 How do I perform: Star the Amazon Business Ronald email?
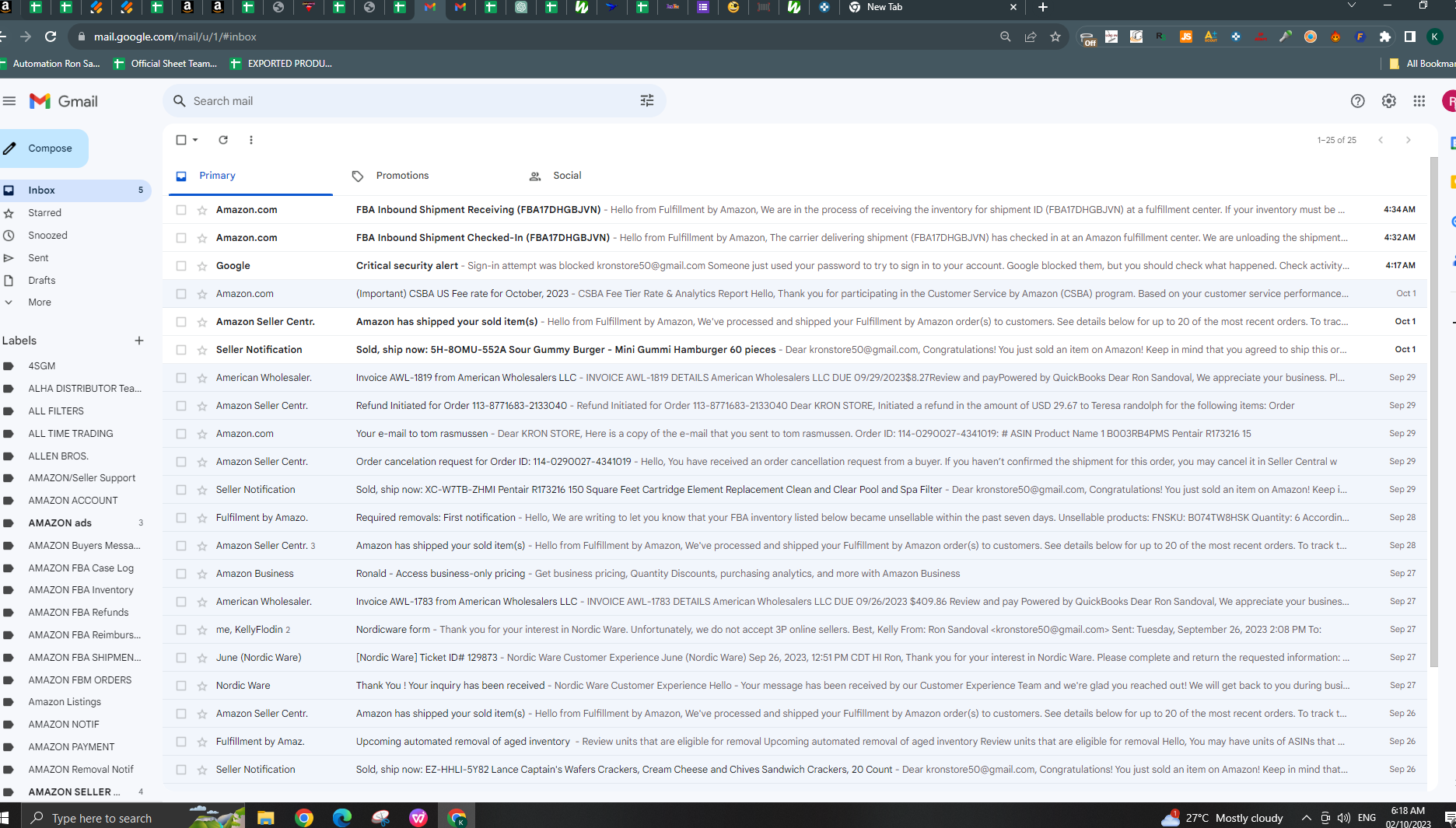[202, 574]
